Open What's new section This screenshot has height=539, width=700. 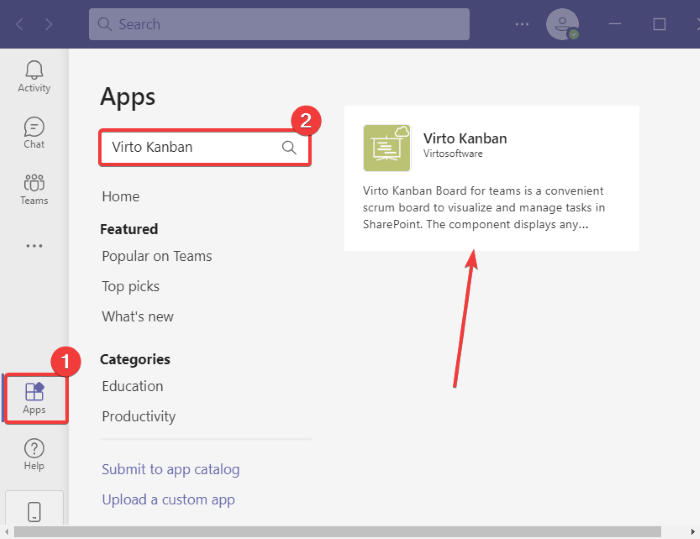click(x=138, y=317)
